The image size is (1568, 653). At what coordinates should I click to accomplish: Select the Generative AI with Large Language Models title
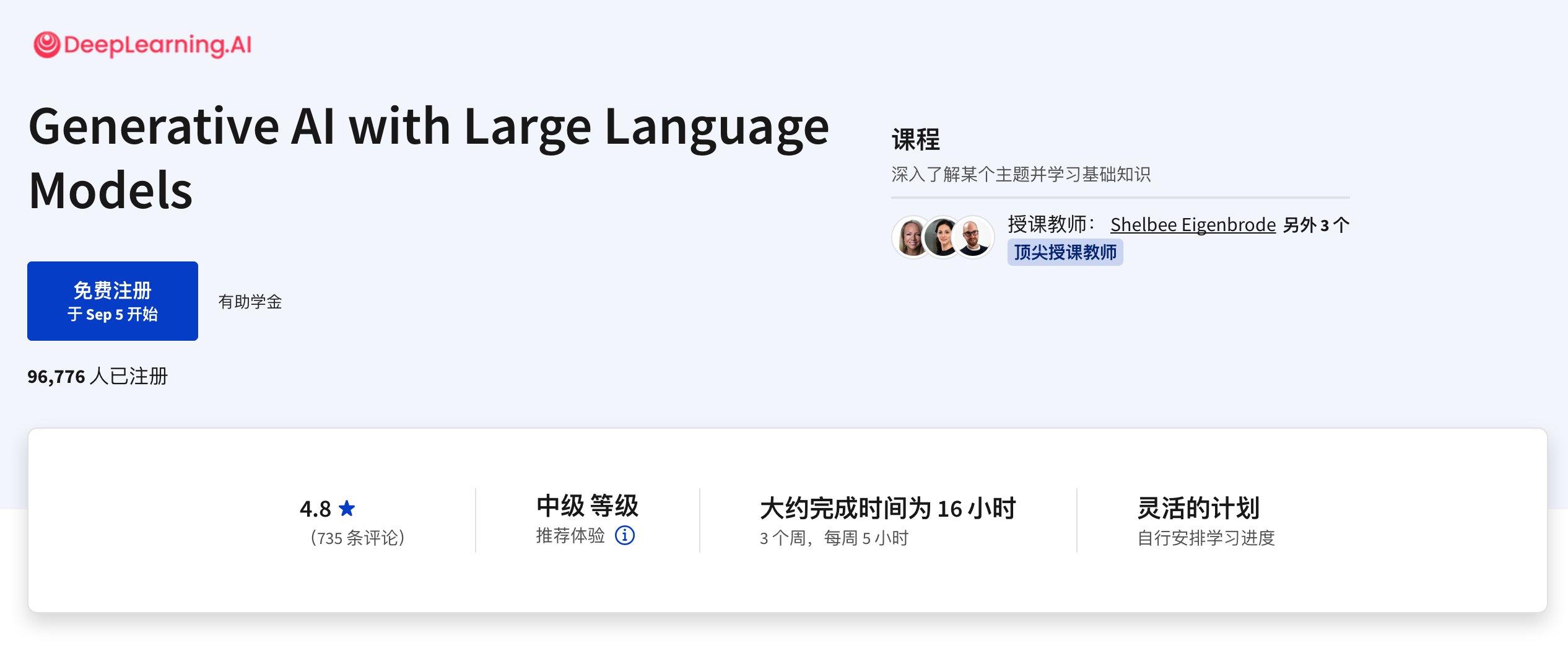[x=429, y=157]
